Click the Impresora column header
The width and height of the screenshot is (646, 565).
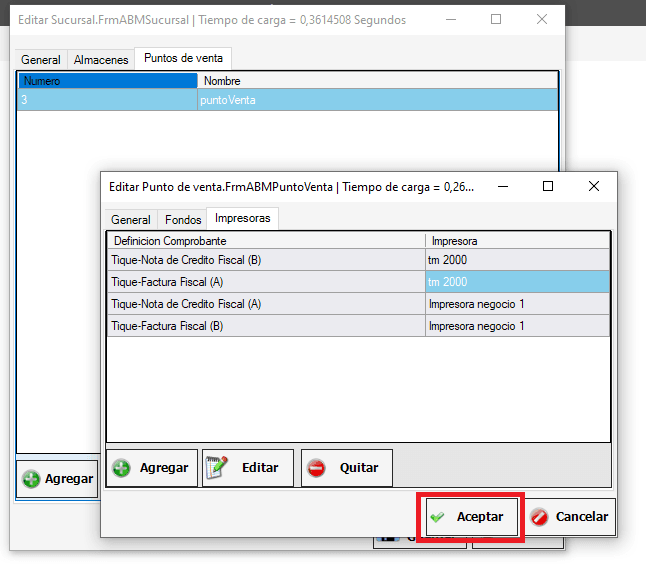click(x=517, y=241)
